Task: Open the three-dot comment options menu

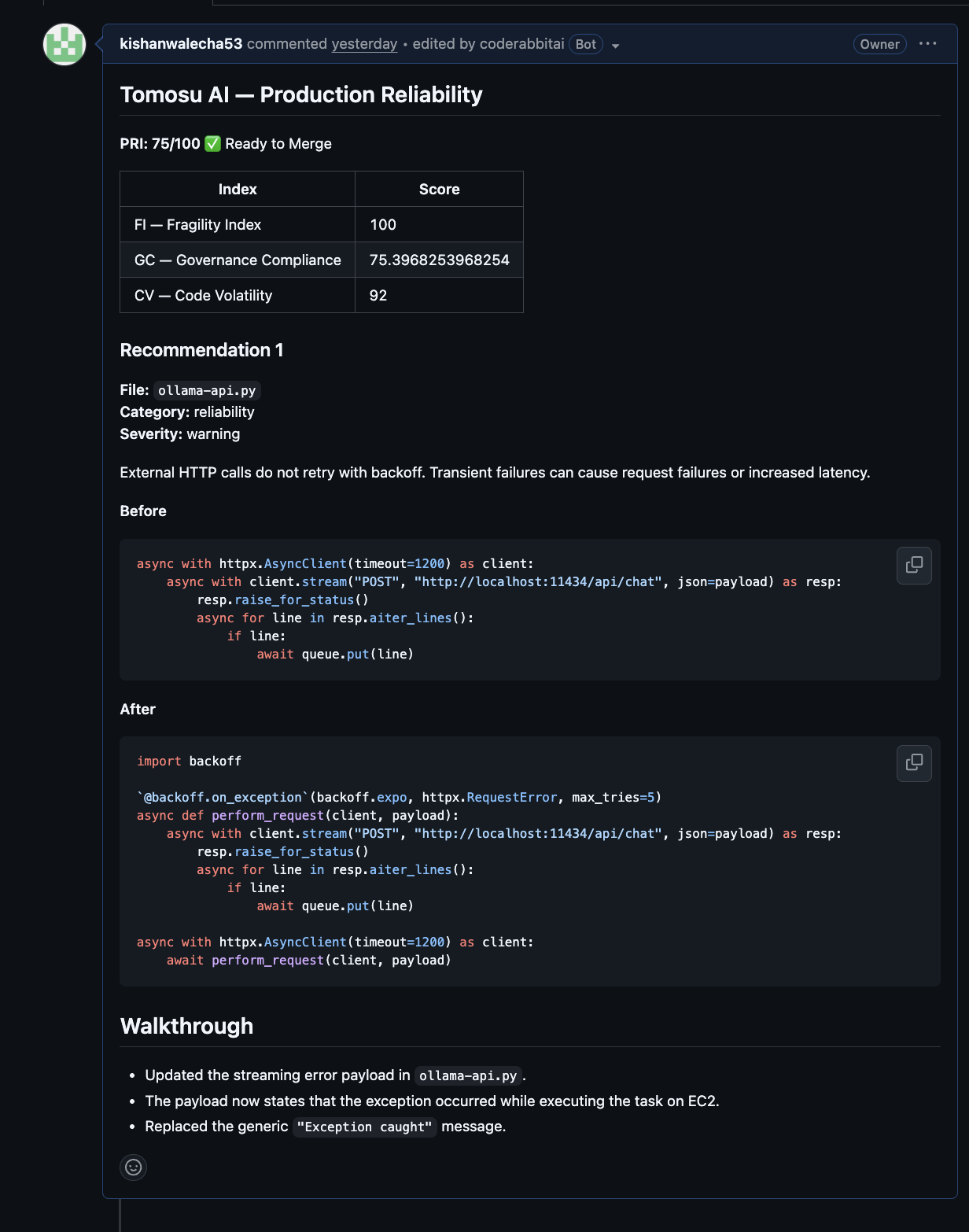Action: pyautogui.click(x=928, y=44)
